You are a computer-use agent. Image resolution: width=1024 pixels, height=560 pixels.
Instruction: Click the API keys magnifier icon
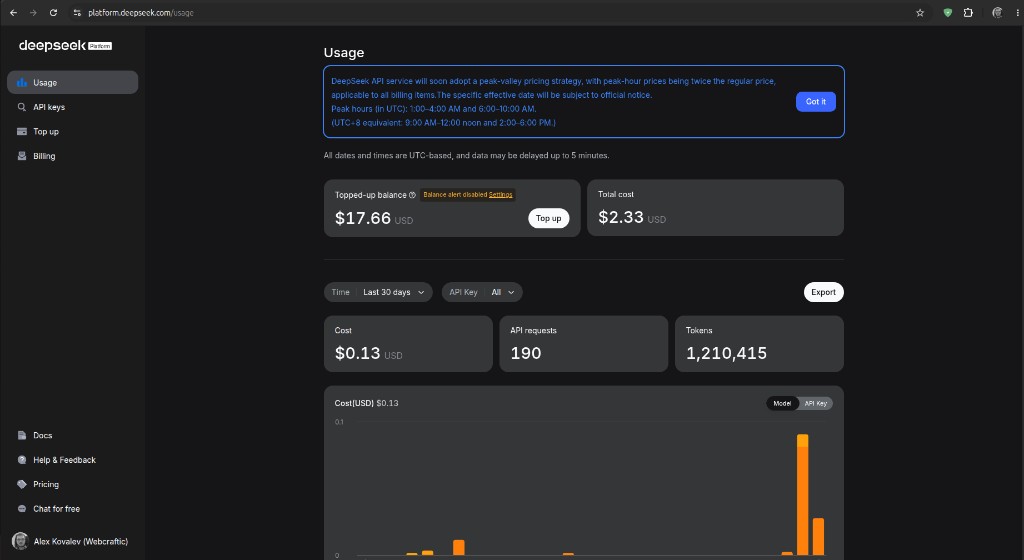(x=22, y=107)
